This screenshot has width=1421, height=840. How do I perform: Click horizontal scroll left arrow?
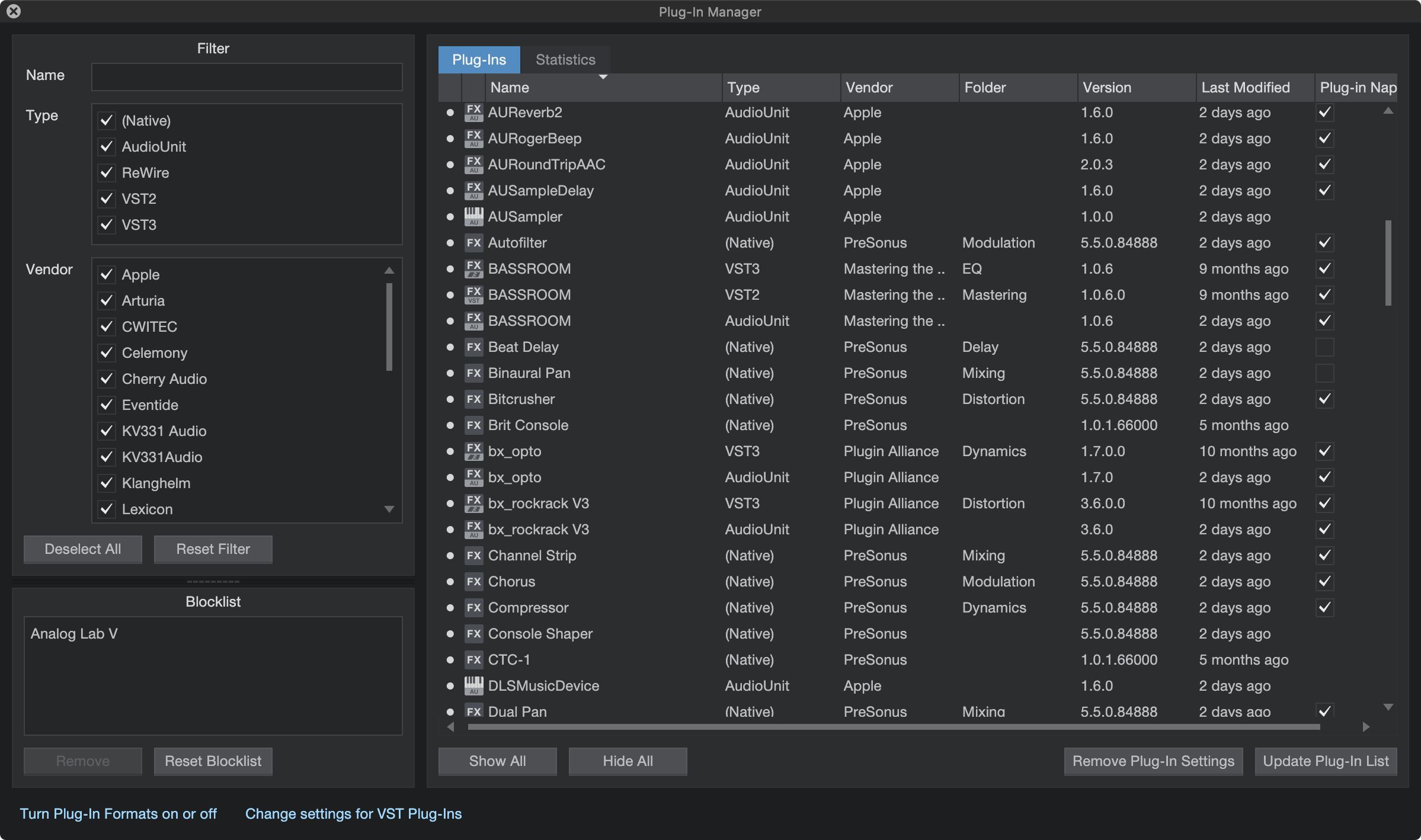click(450, 727)
